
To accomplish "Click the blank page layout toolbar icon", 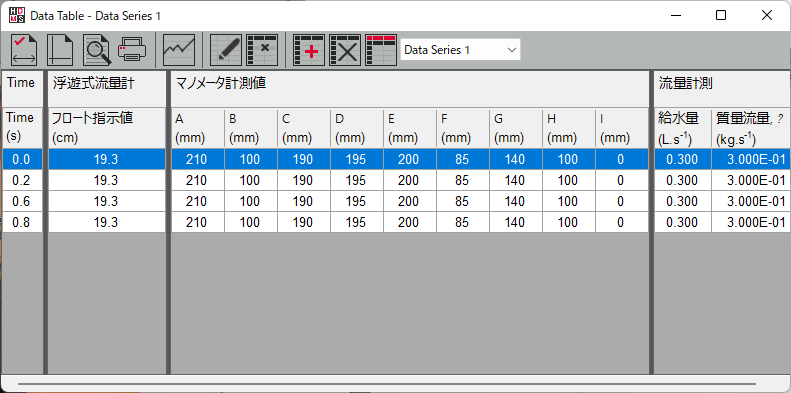I will pyautogui.click(x=60, y=50).
